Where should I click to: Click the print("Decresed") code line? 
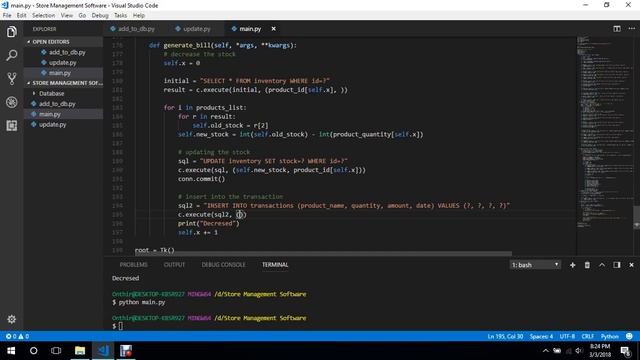pos(209,223)
